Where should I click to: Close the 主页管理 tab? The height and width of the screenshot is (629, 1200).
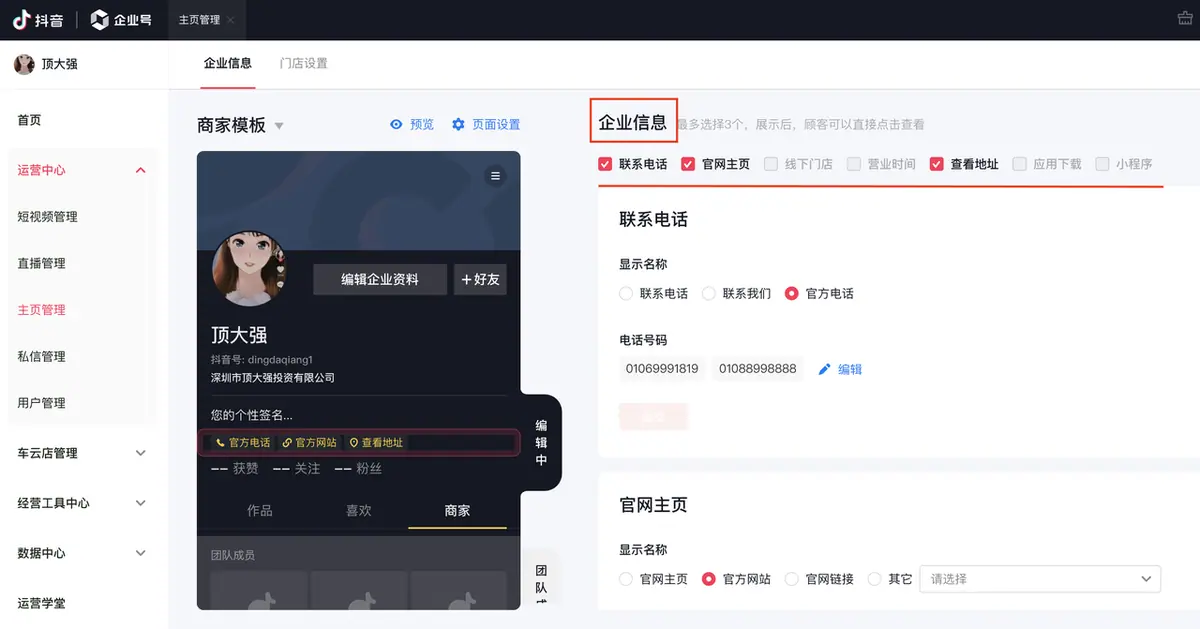click(x=231, y=20)
